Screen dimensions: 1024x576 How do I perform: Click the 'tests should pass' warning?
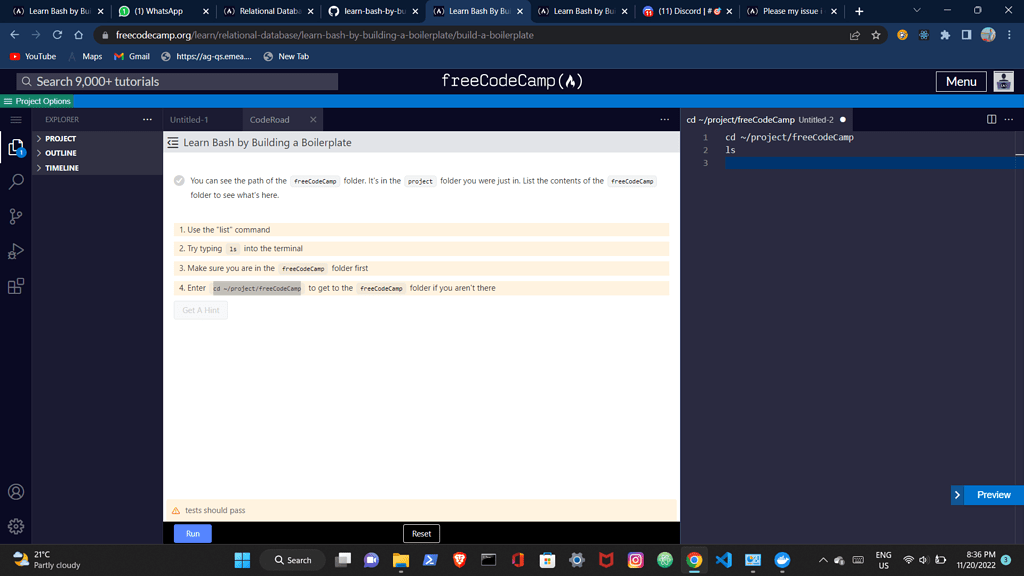[421, 510]
